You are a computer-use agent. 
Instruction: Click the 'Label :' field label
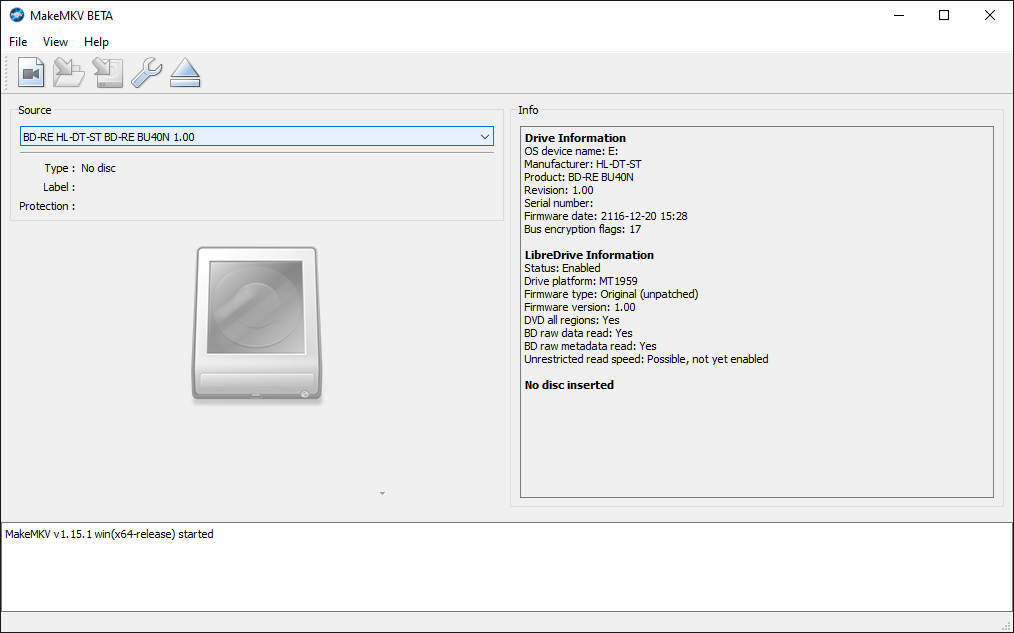click(59, 187)
